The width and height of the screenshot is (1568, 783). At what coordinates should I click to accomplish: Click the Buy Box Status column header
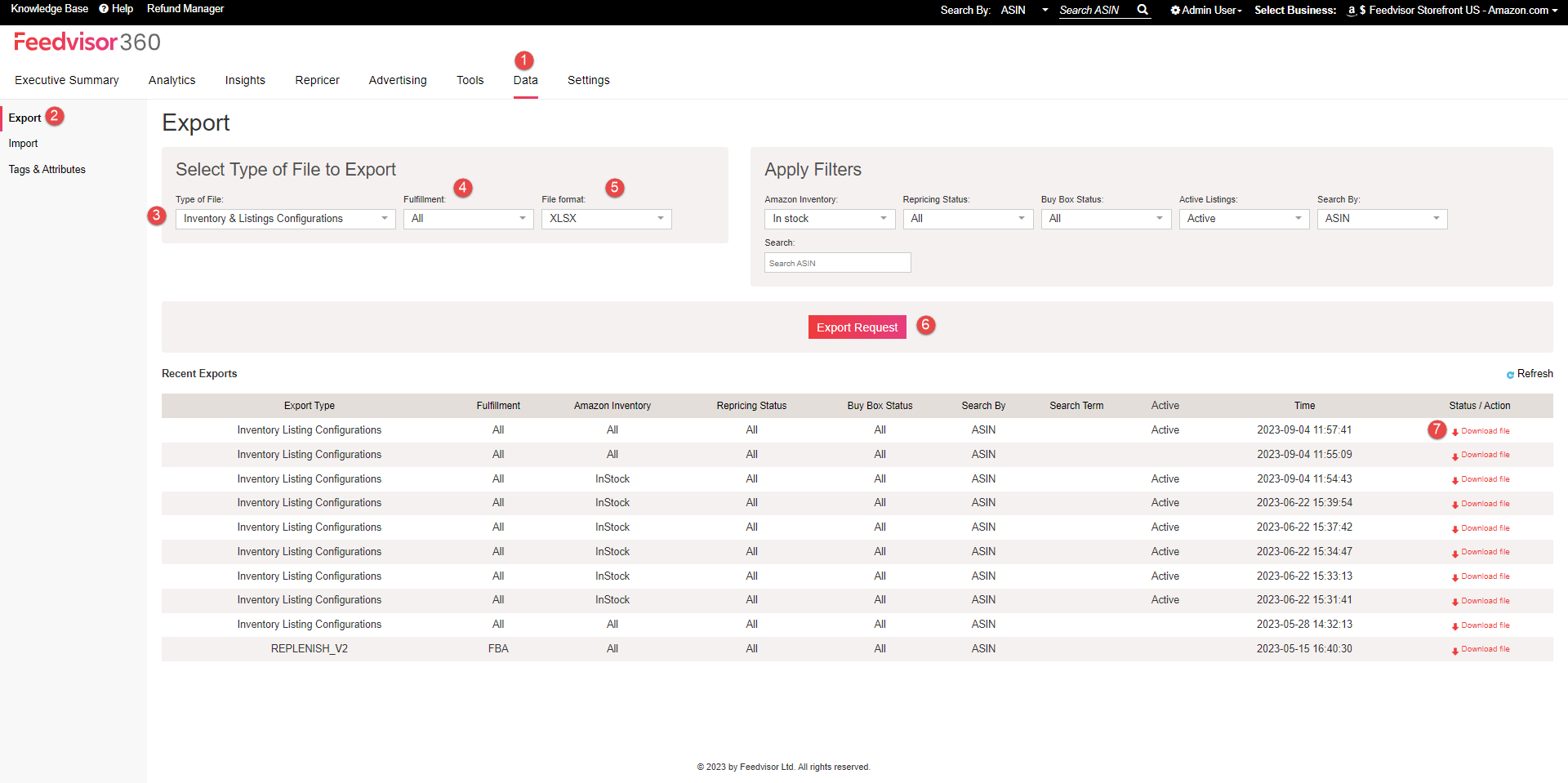[880, 406]
